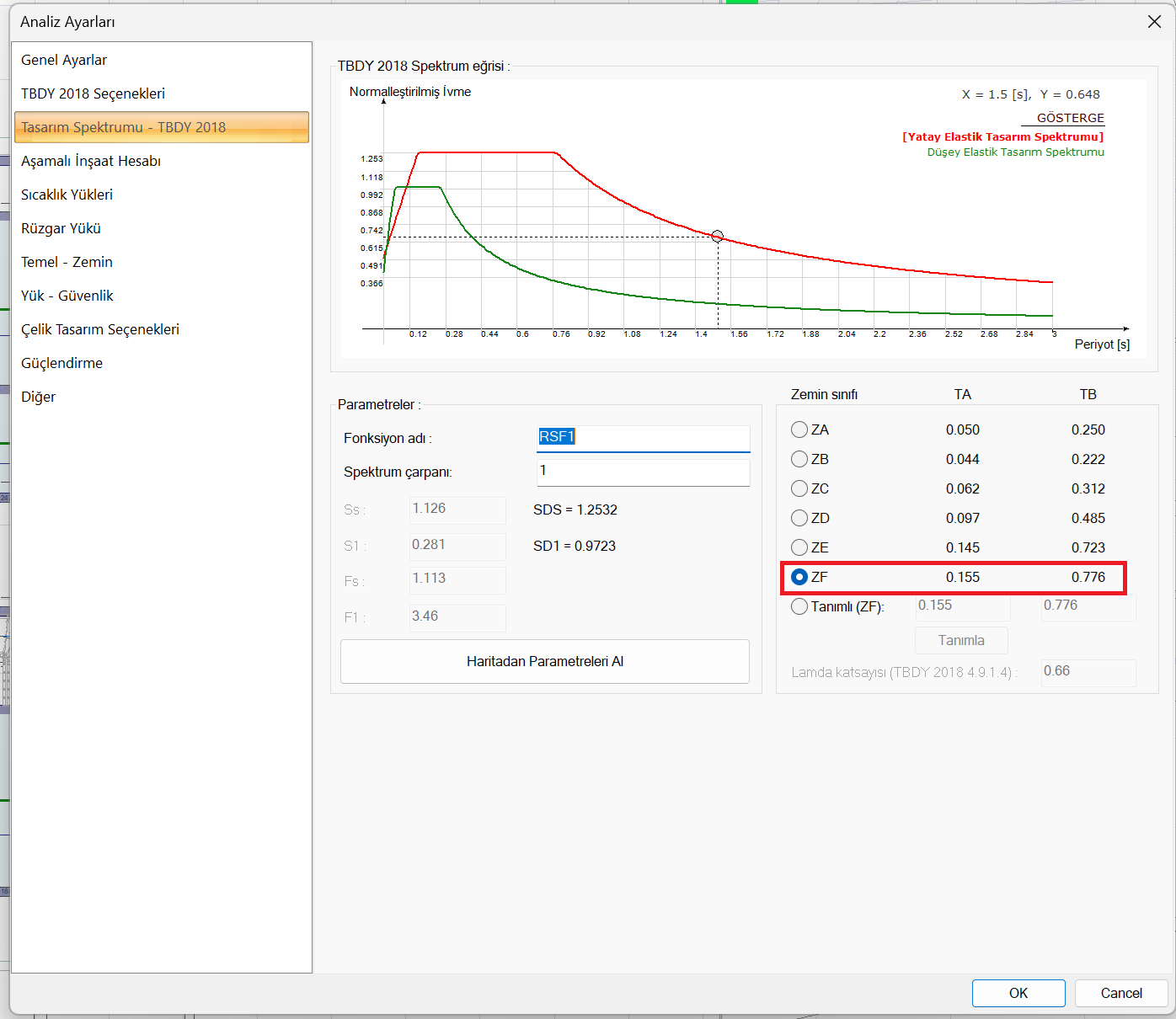Viewport: 1176px width, 1019px height.
Task: Close the Analiz Ayarları dialog window
Action: (1154, 22)
